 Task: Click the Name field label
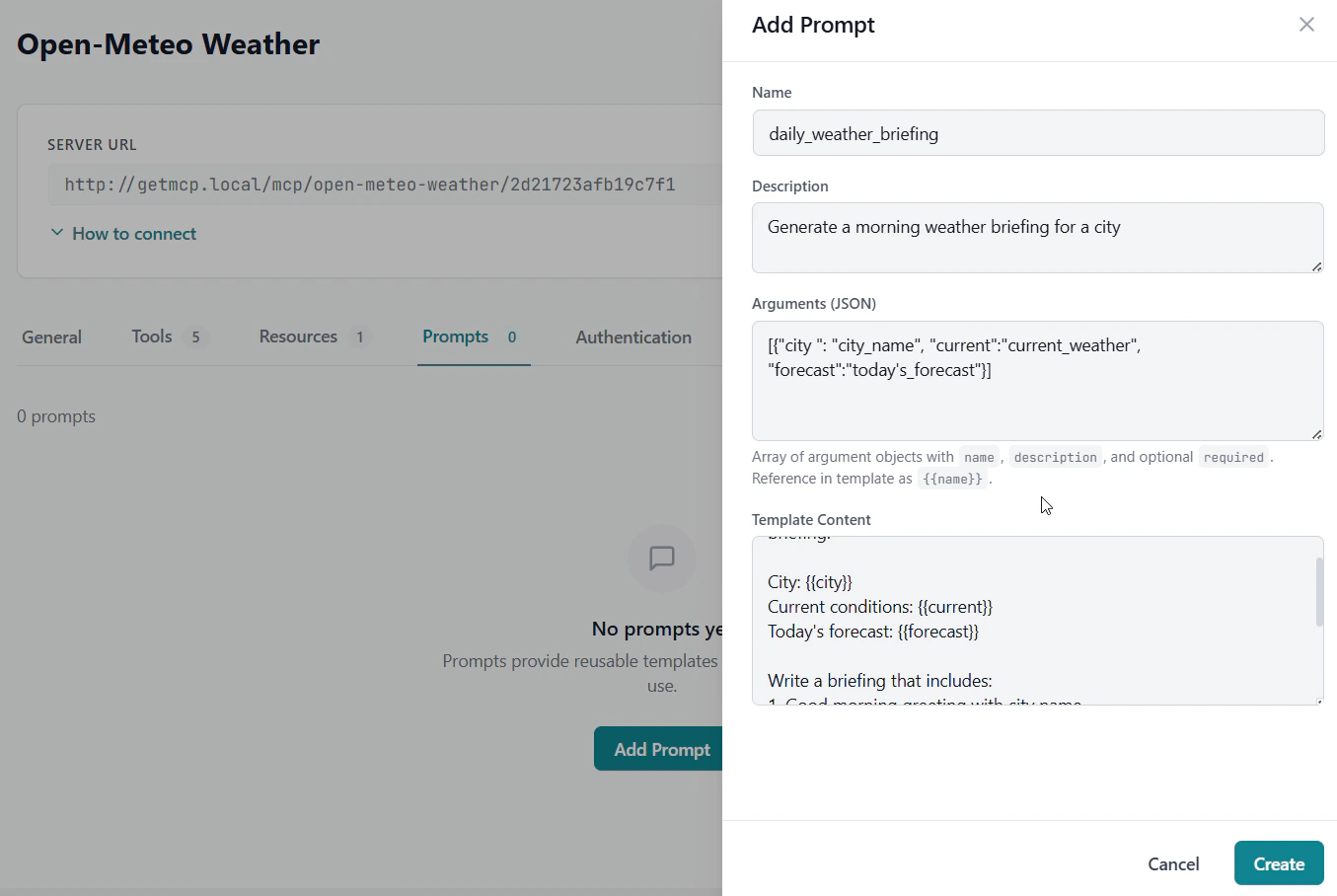(772, 93)
